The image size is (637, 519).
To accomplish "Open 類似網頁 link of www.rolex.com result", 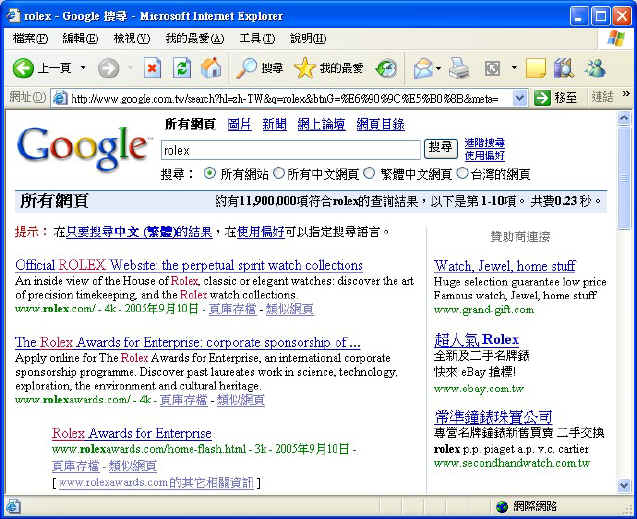I will pyautogui.click(x=290, y=309).
